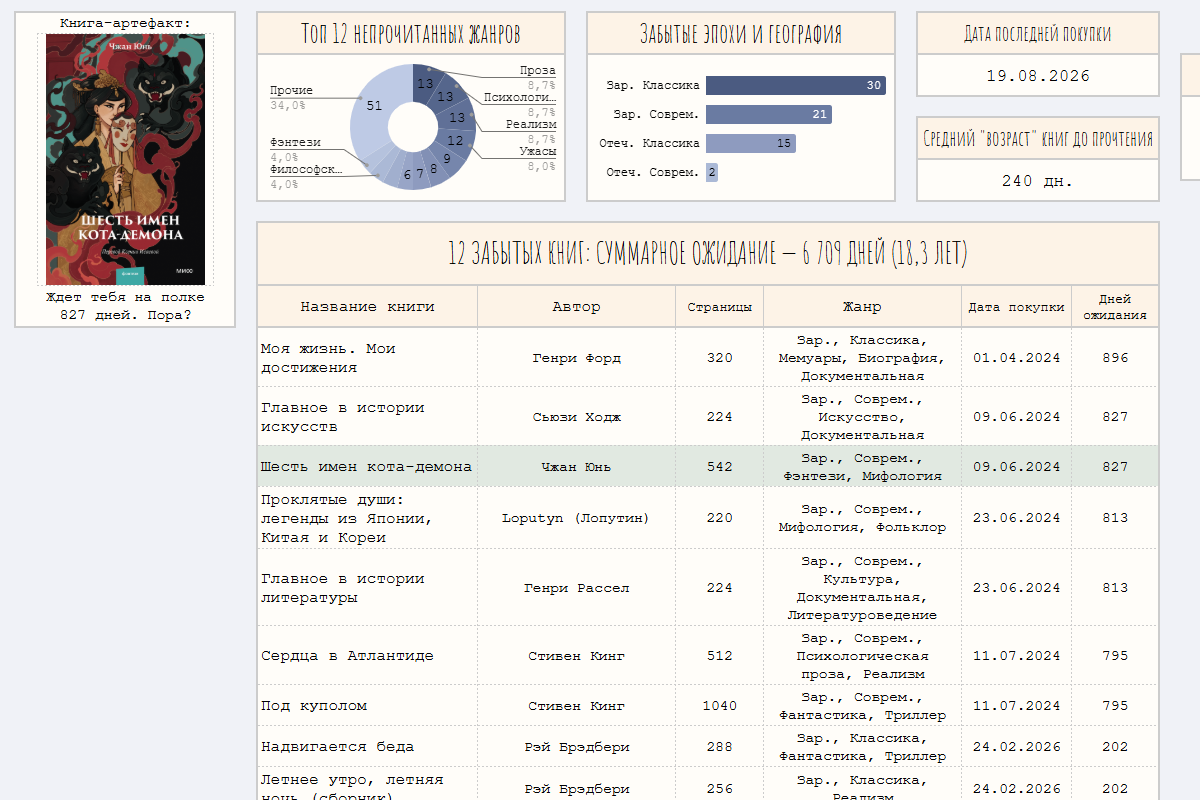
Task: Click the donut slice with value 12
Action: (456, 141)
